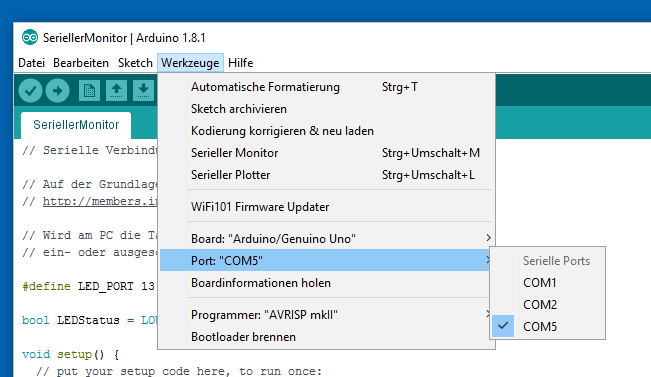
Task: Click the "// ein- oder ausges" comment line
Action: [90, 252]
